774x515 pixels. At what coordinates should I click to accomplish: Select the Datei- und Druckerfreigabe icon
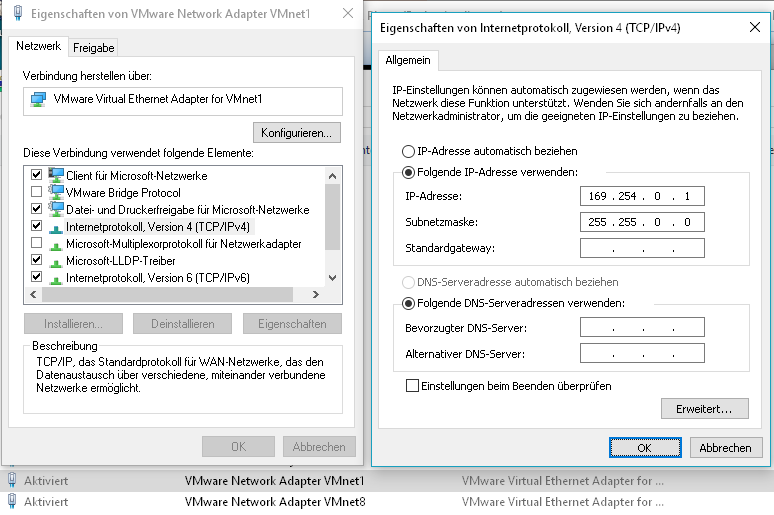click(x=55, y=209)
